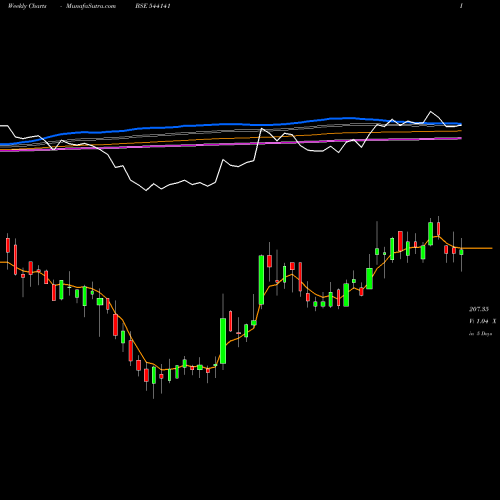The image size is (500, 500).
Task: Click the 'Weekly Charts' title text
Action: click(x=27, y=6)
